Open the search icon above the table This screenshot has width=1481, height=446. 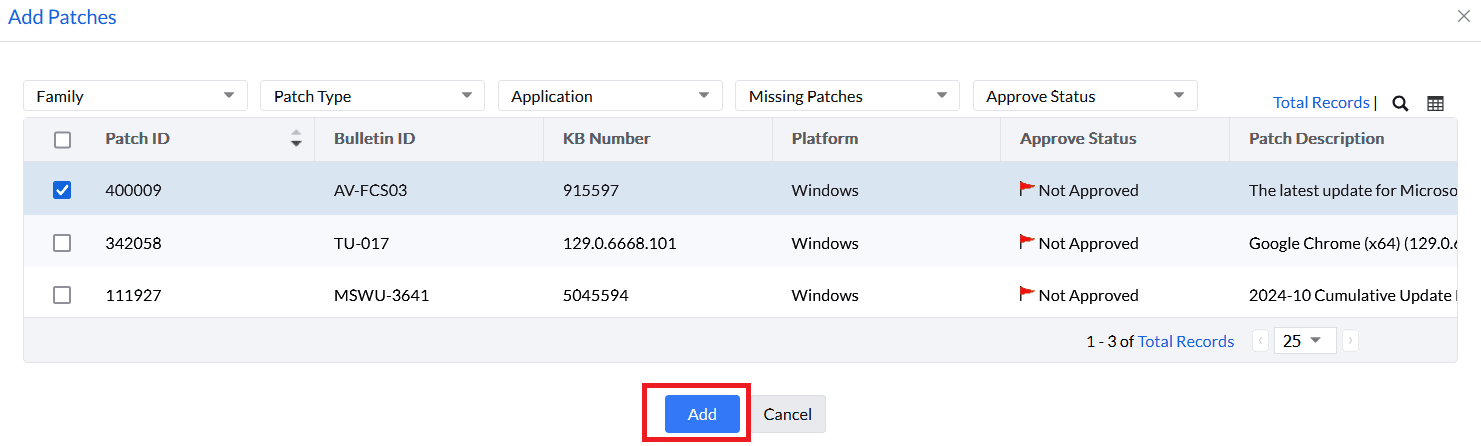tap(1400, 103)
